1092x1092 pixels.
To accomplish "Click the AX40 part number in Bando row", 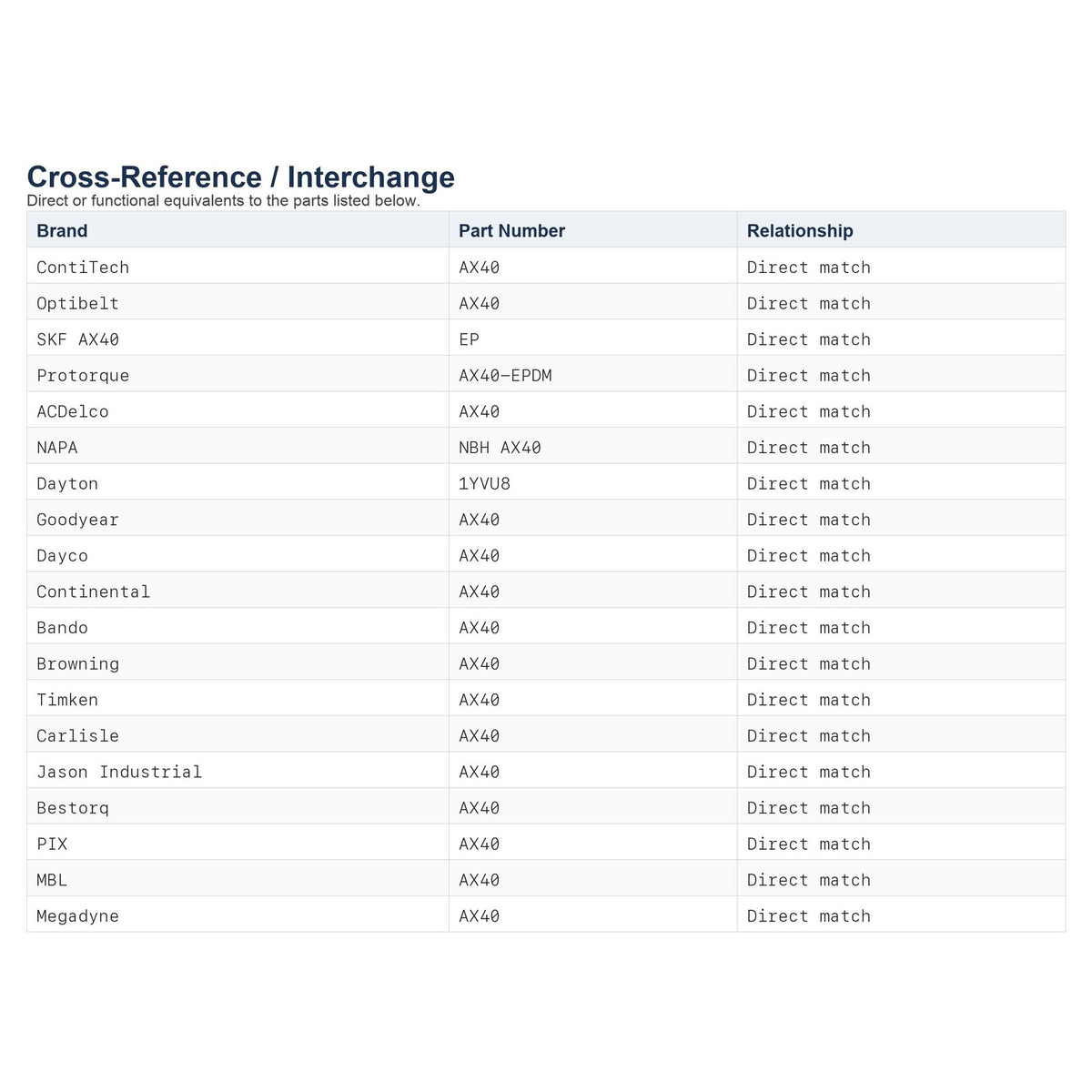I will click(x=480, y=628).
